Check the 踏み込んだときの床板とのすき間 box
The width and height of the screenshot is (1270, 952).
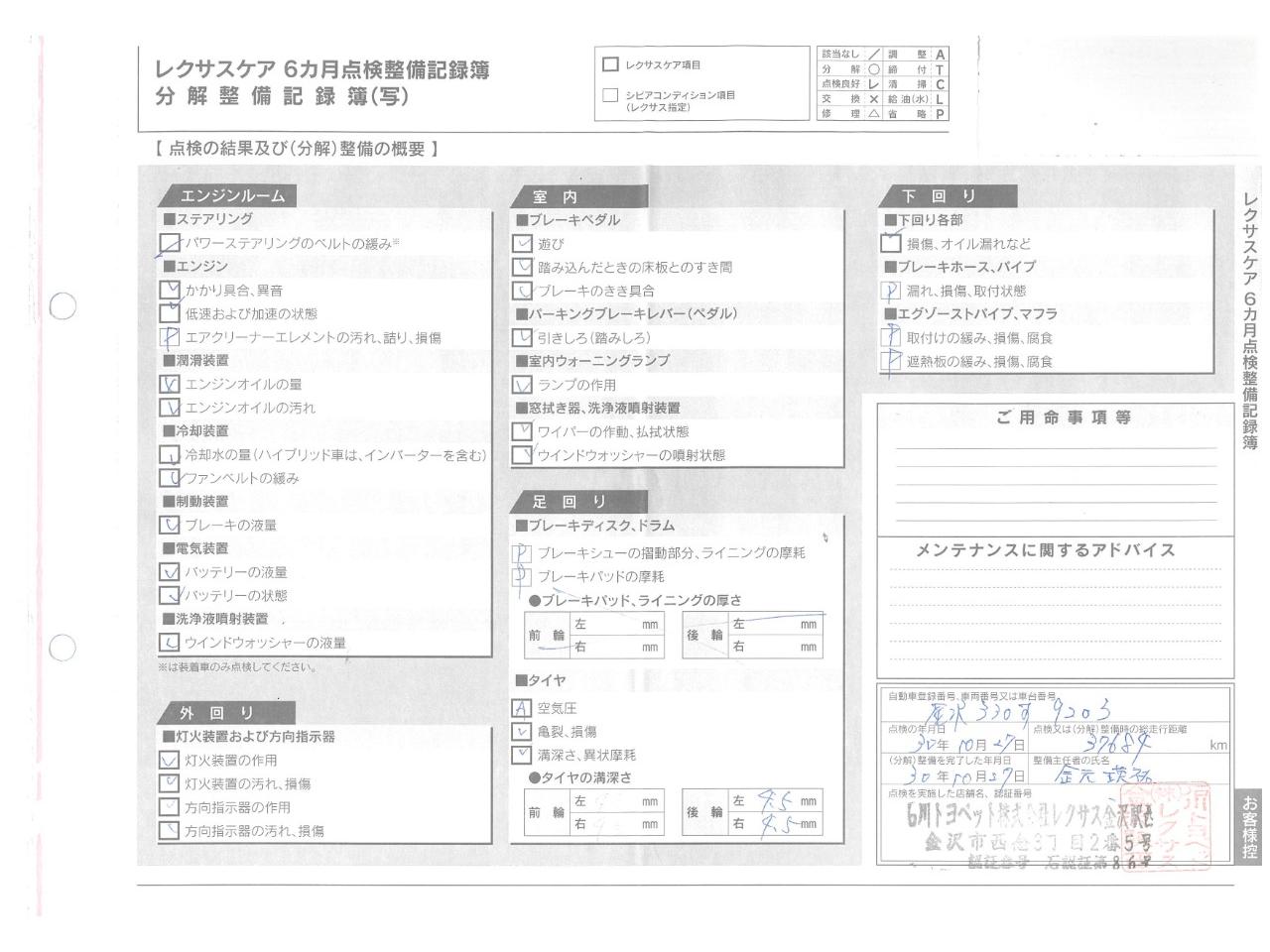tap(522, 267)
